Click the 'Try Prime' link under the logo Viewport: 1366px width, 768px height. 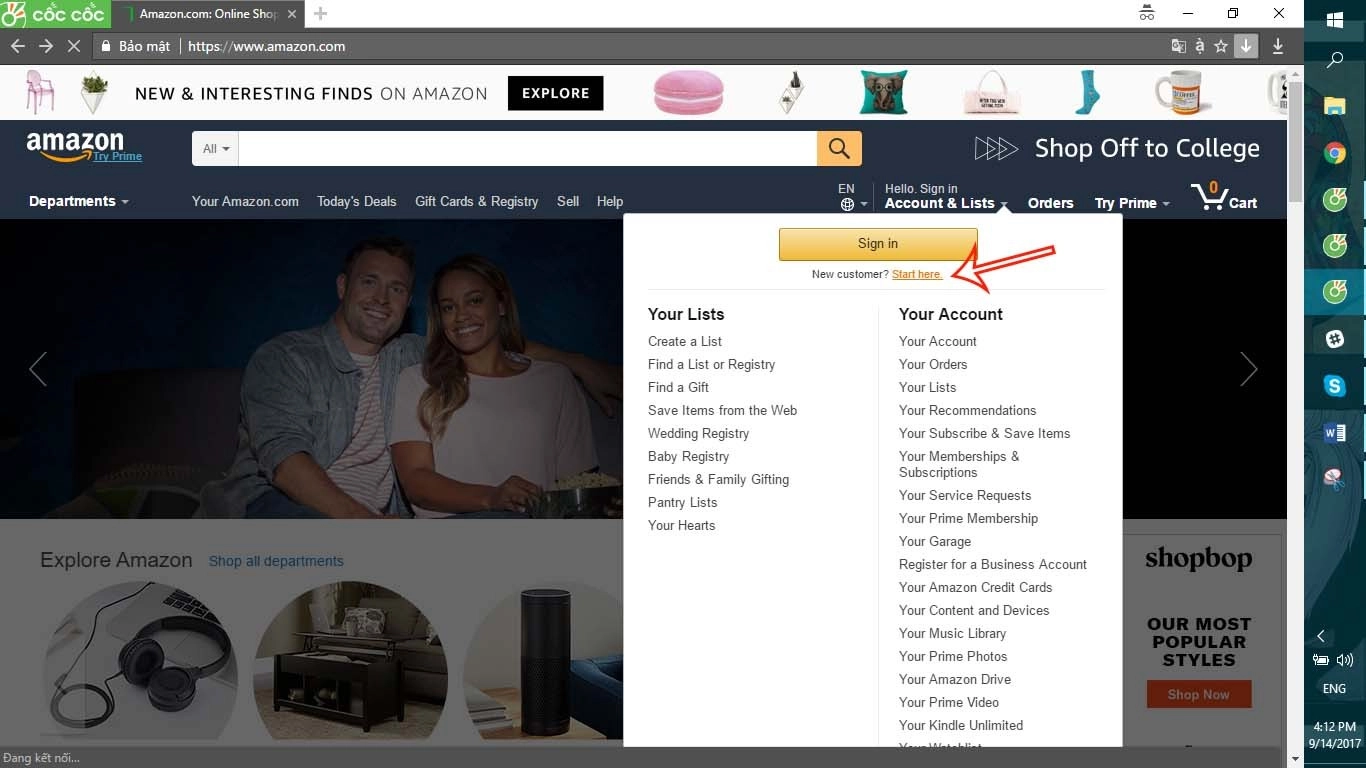tap(118, 156)
